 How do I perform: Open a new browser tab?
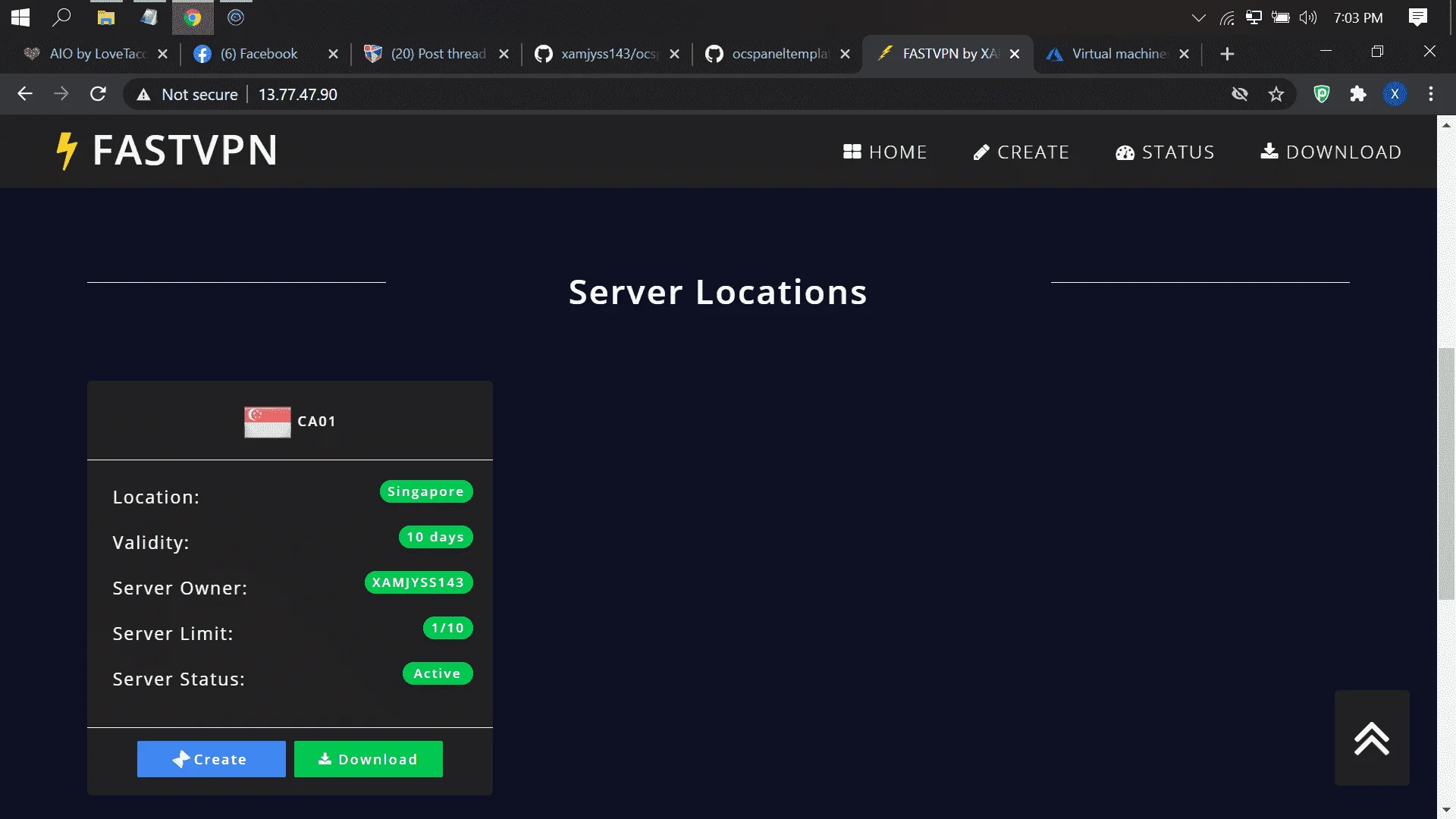tap(1227, 54)
